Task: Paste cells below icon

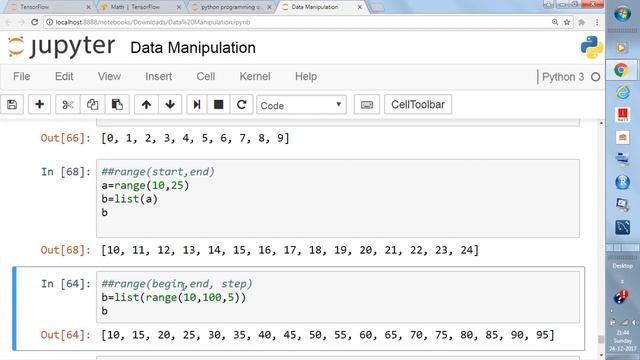Action: coord(117,104)
